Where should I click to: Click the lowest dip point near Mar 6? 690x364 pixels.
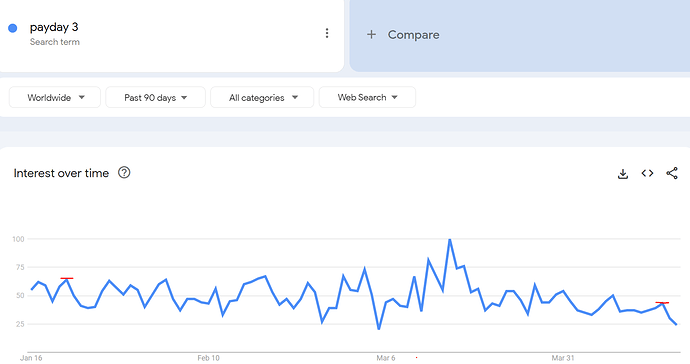[378, 329]
